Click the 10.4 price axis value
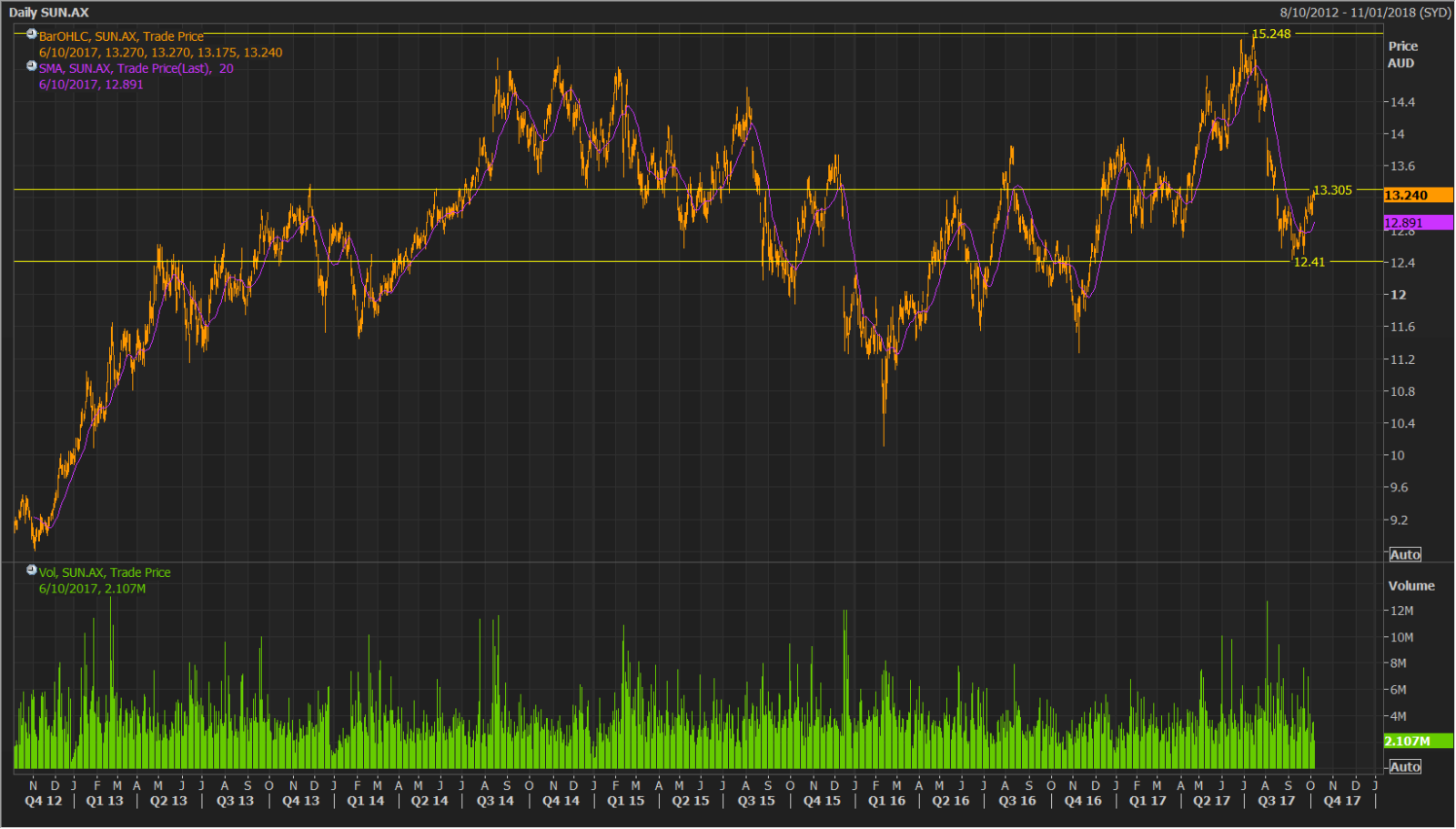1456x829 pixels. tap(1402, 423)
